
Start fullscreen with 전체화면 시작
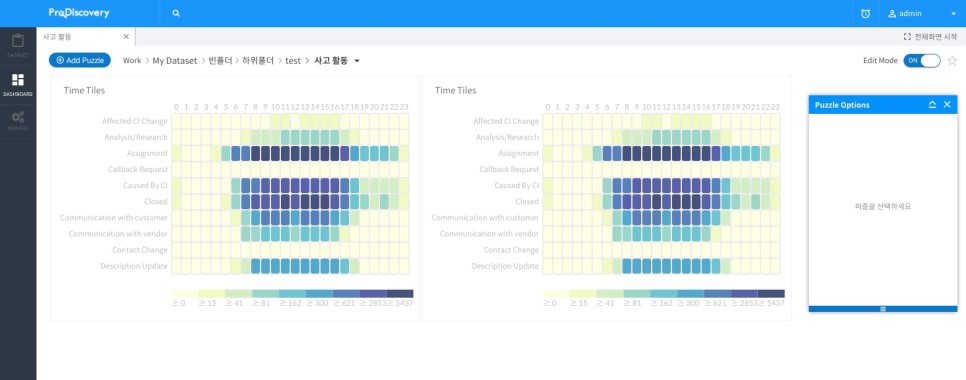[x=930, y=37]
